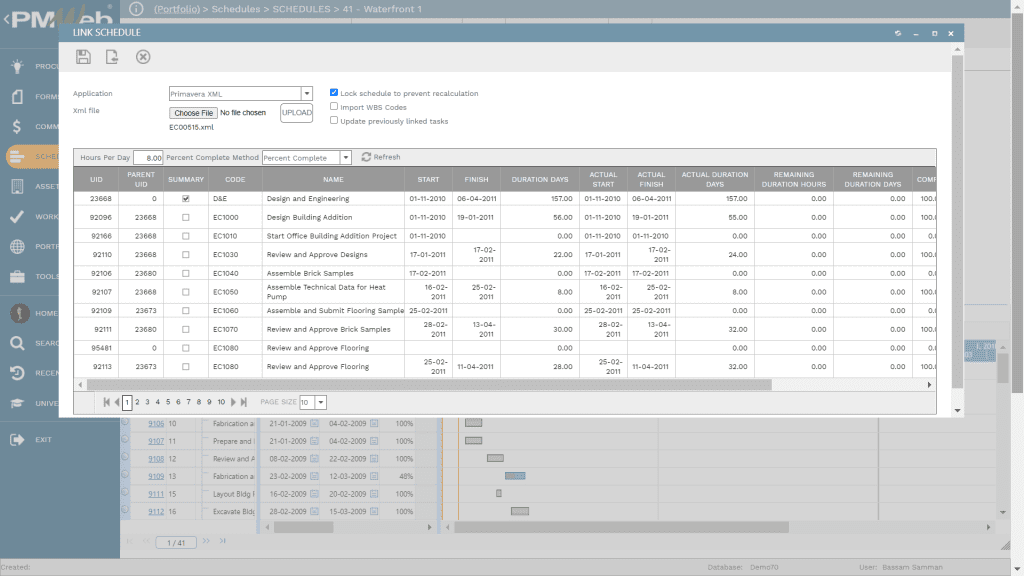Open the Recent history sidebar icon
1024x576 pixels.
click(x=18, y=373)
